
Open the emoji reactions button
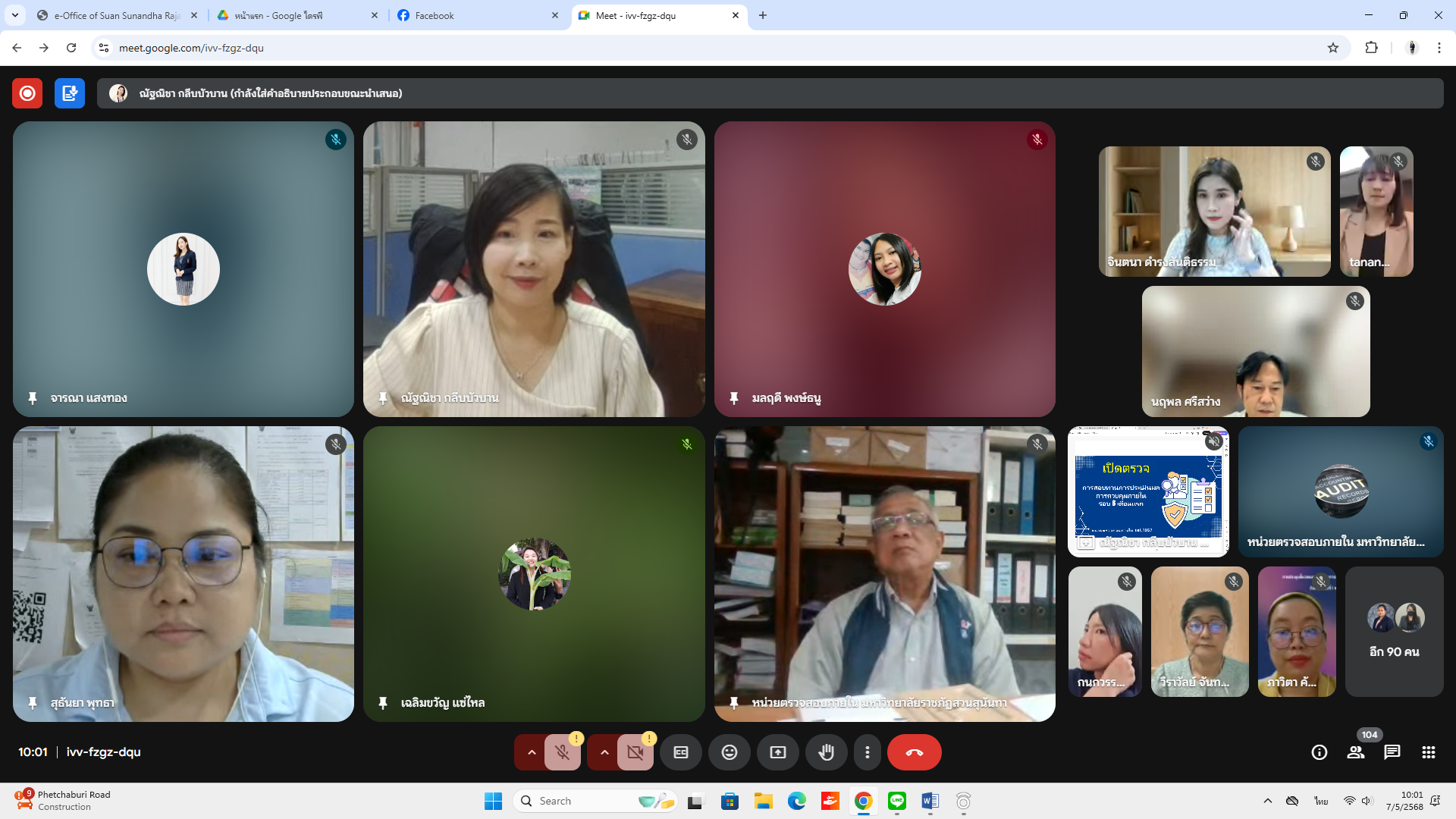tap(729, 752)
